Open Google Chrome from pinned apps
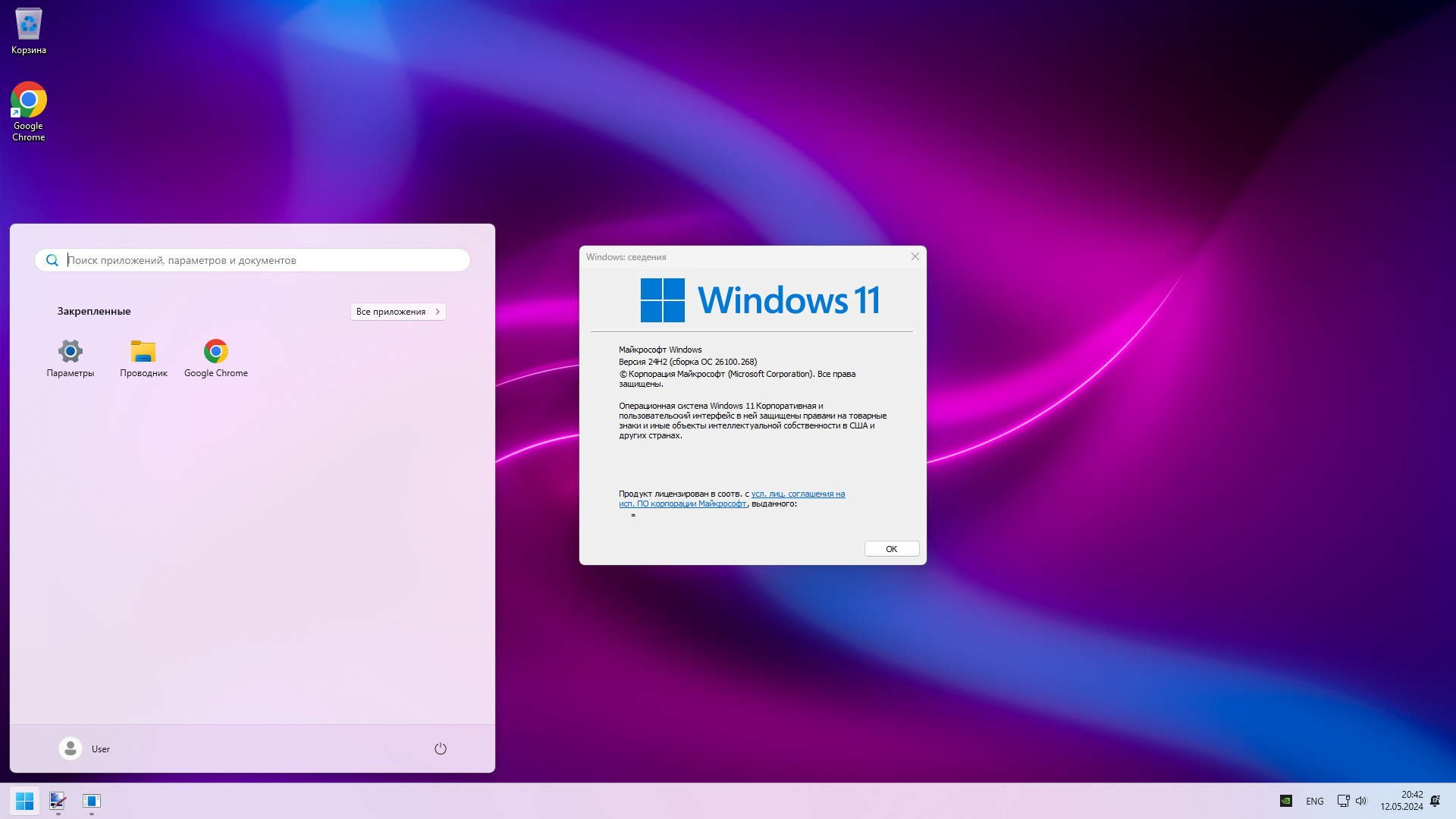The height and width of the screenshot is (819, 1456). (216, 358)
